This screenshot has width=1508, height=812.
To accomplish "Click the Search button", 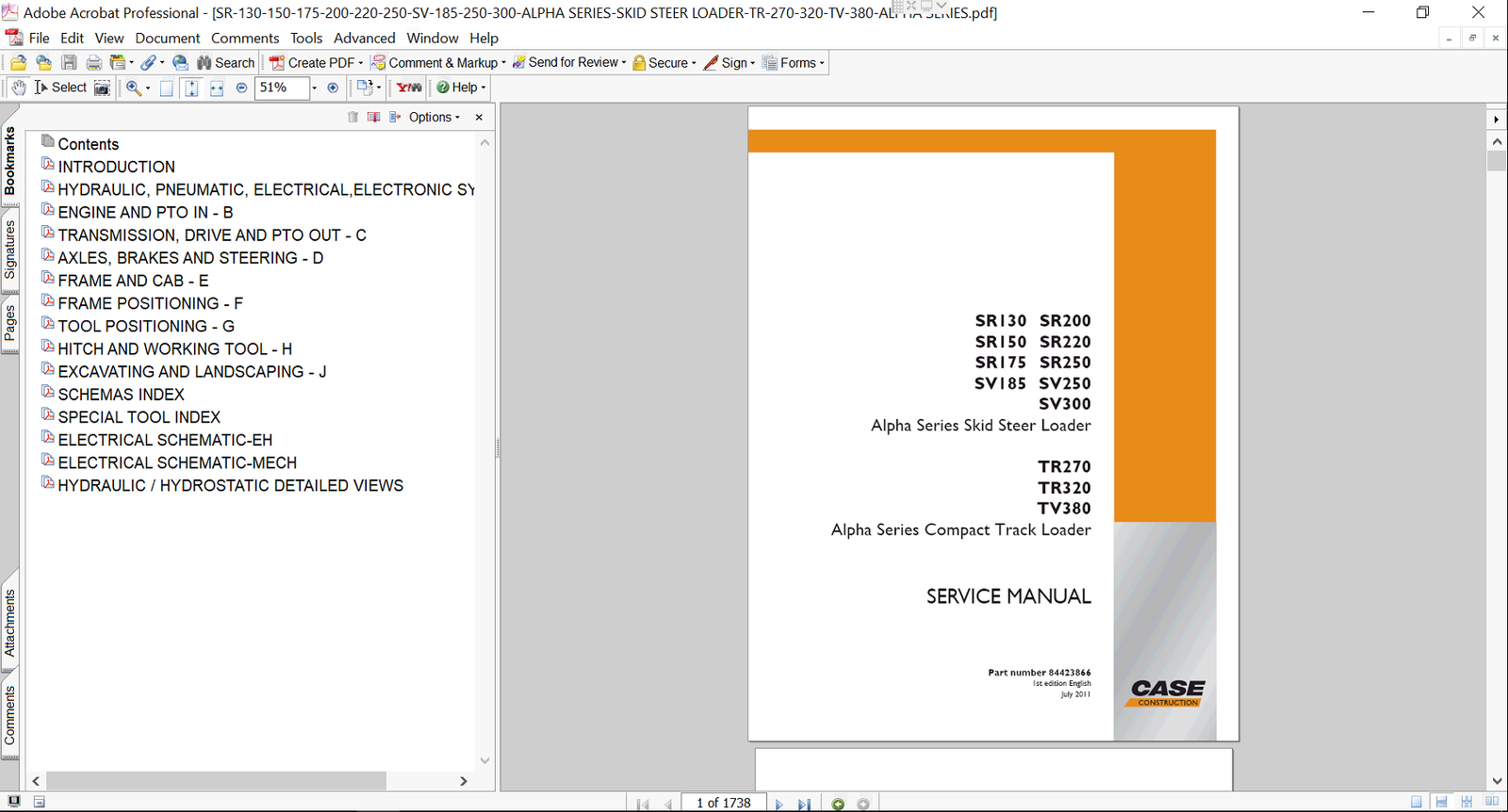I will 226,63.
